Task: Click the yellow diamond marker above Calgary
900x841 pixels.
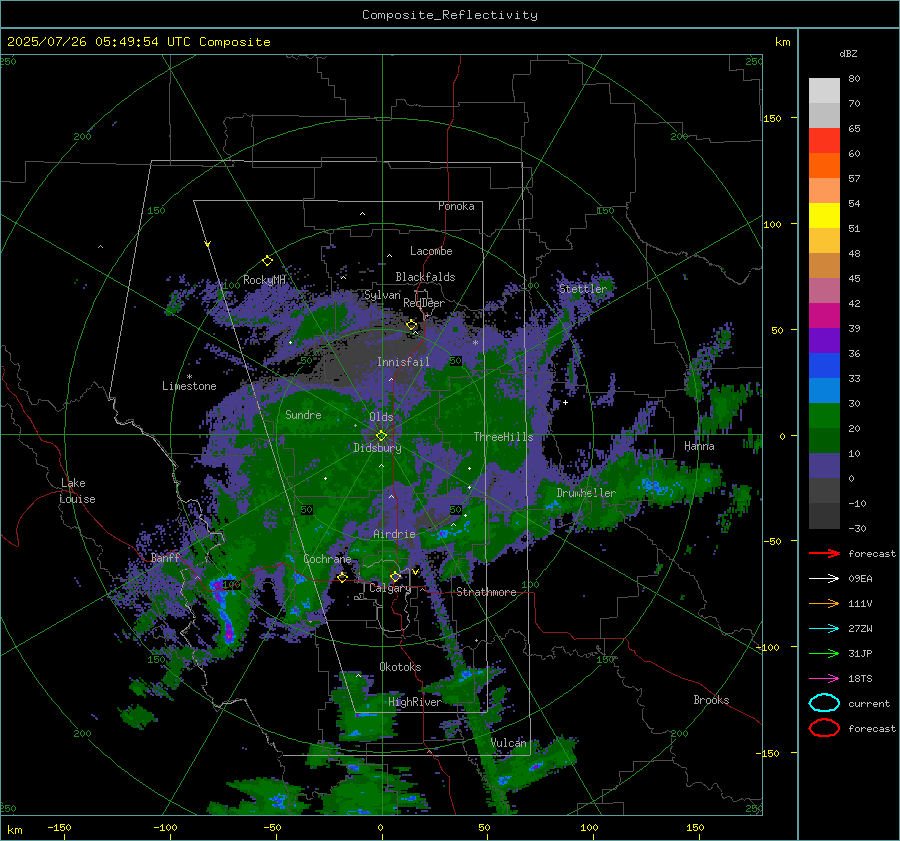Action: tap(395, 576)
